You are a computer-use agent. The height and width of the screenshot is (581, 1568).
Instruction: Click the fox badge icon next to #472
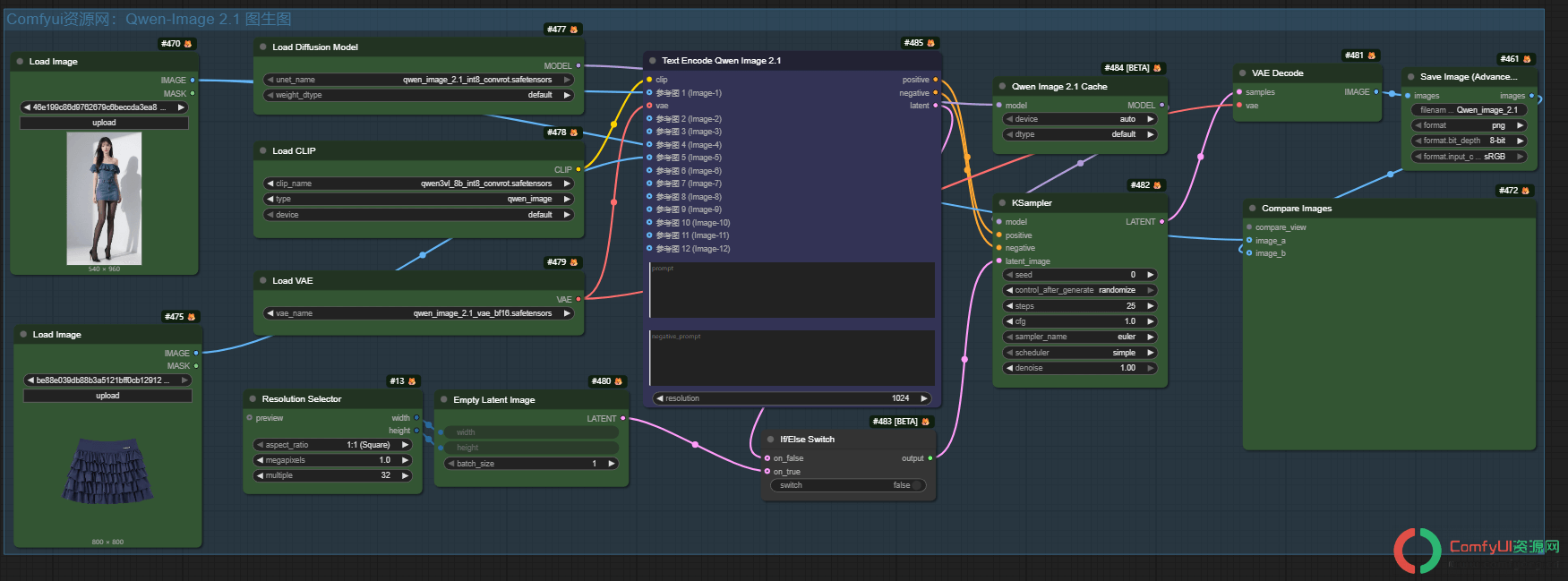point(1526,191)
